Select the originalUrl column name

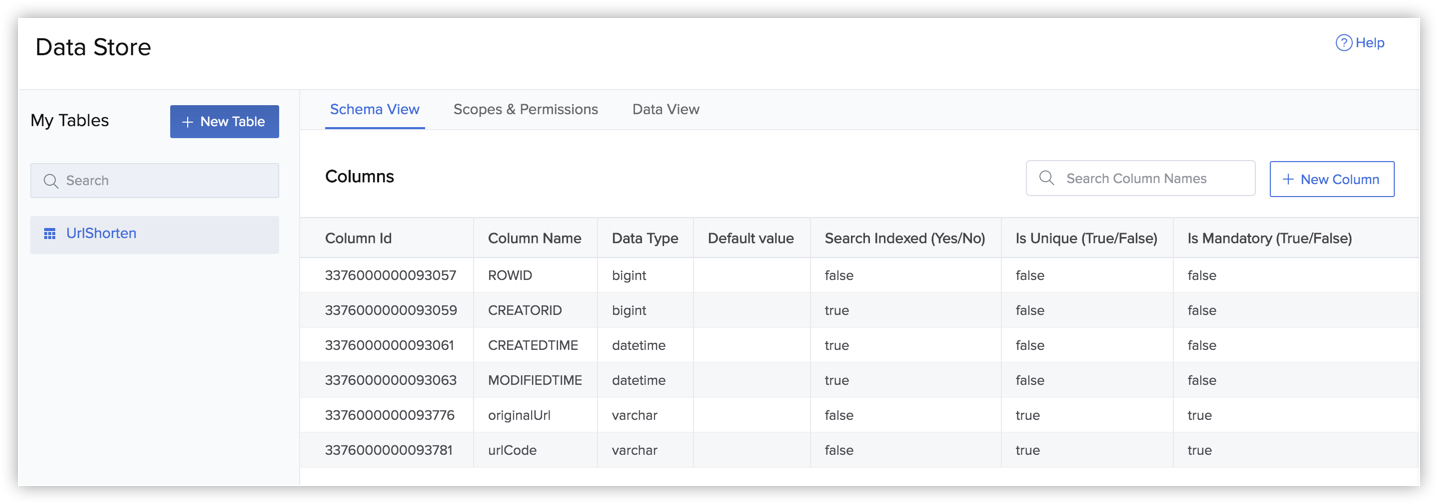tap(519, 415)
